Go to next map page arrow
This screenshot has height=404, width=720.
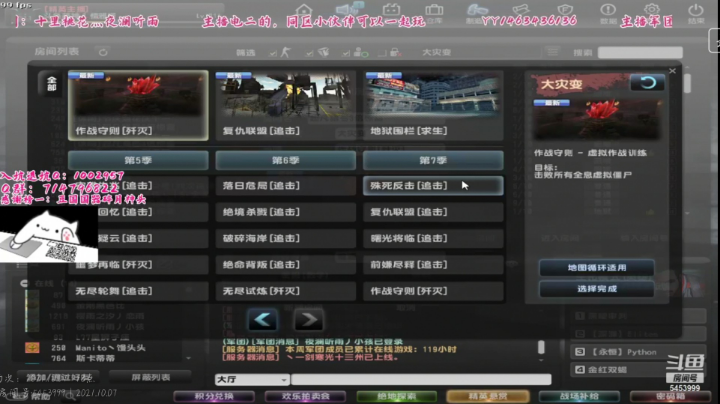click(308, 320)
